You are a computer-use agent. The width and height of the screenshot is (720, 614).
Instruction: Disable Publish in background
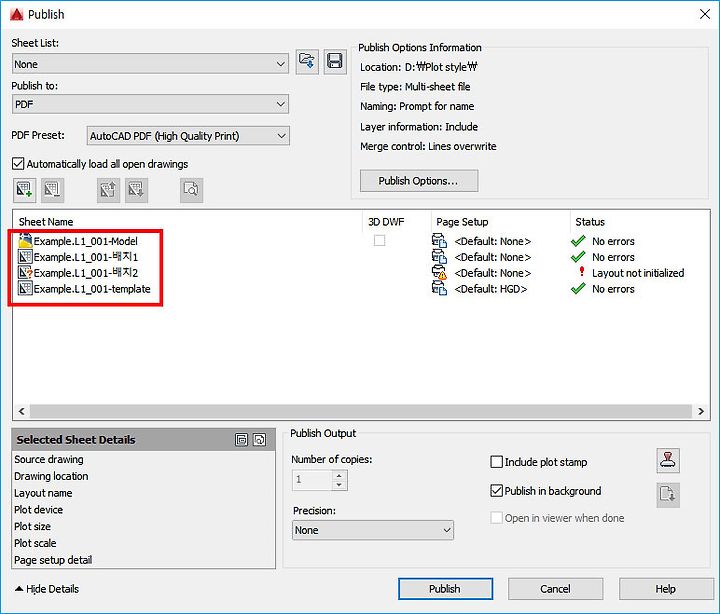point(496,490)
